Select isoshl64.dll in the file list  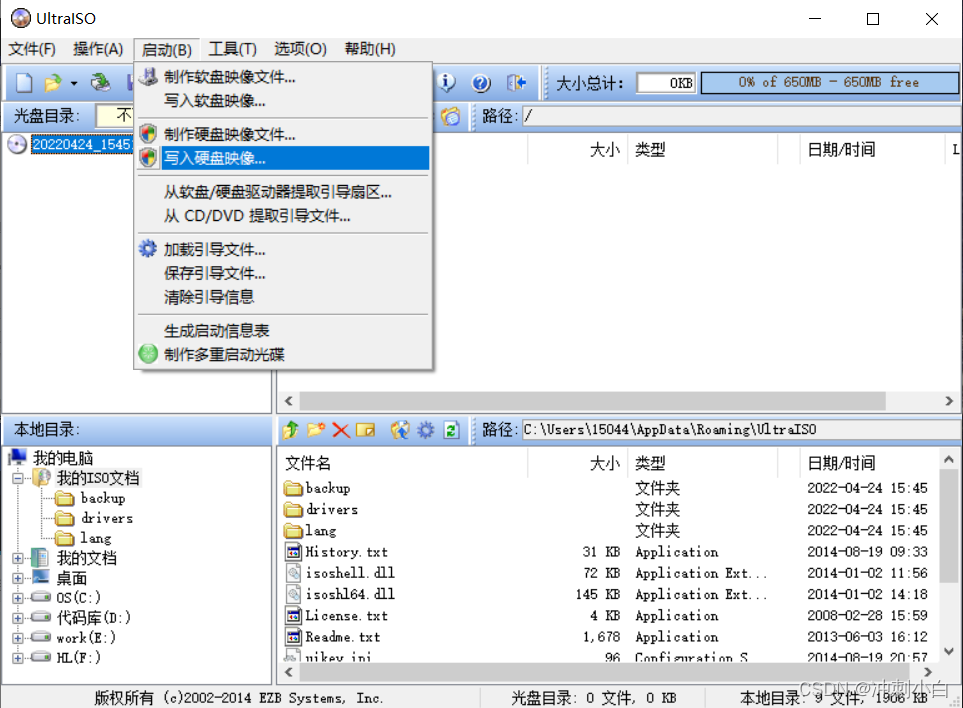pyautogui.click(x=350, y=594)
